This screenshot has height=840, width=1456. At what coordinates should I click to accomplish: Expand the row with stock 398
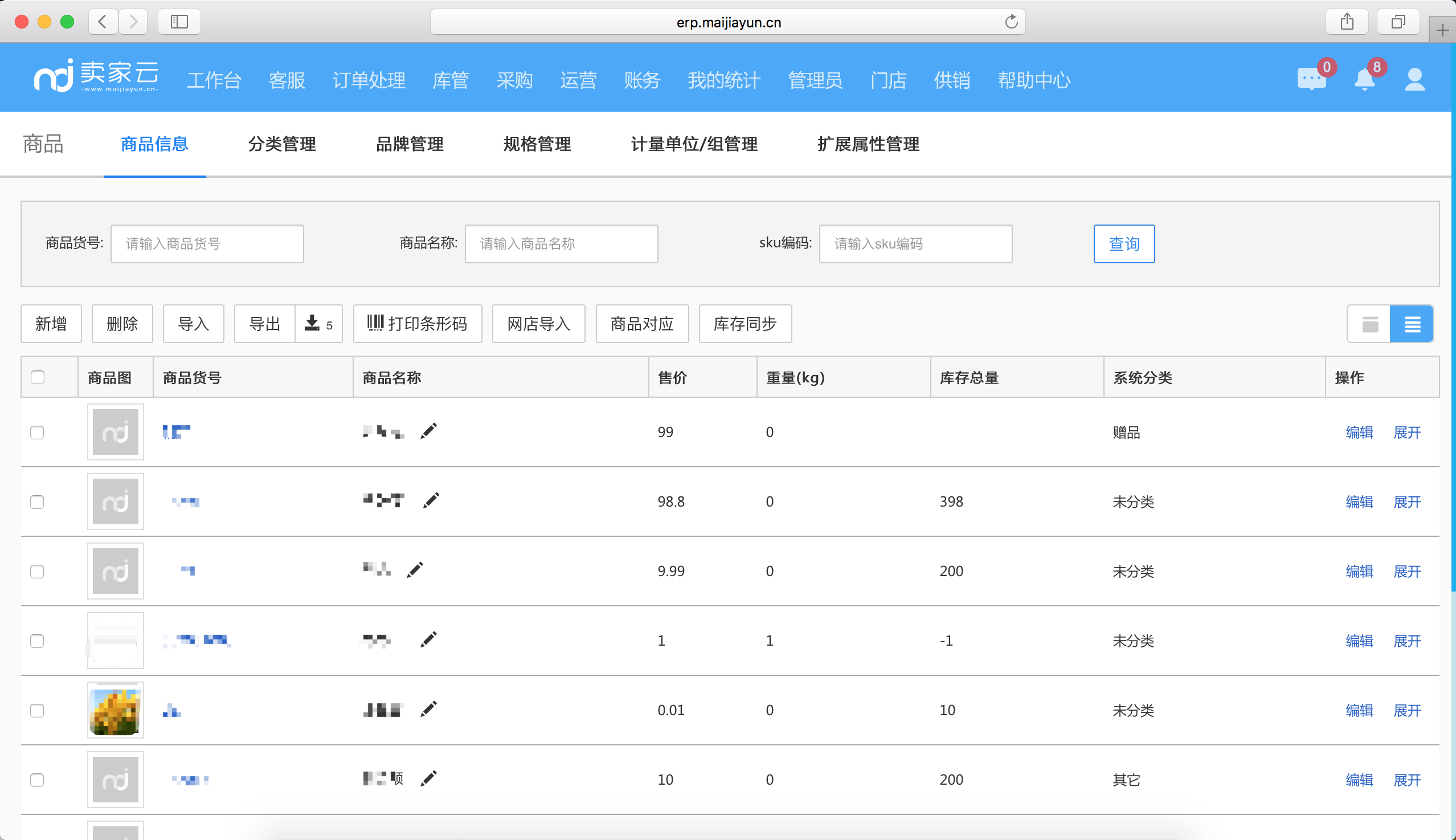coord(1407,502)
